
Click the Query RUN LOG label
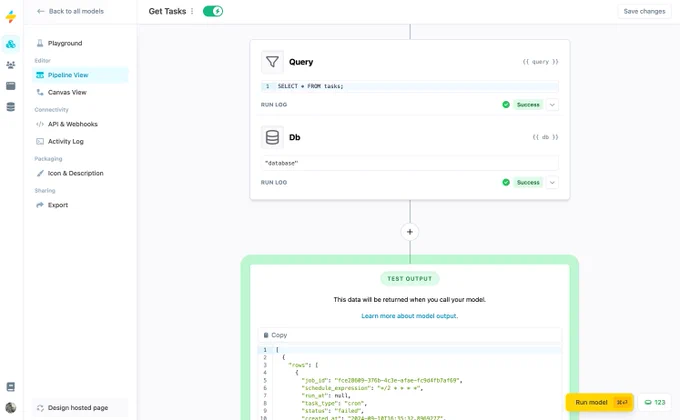point(274,105)
